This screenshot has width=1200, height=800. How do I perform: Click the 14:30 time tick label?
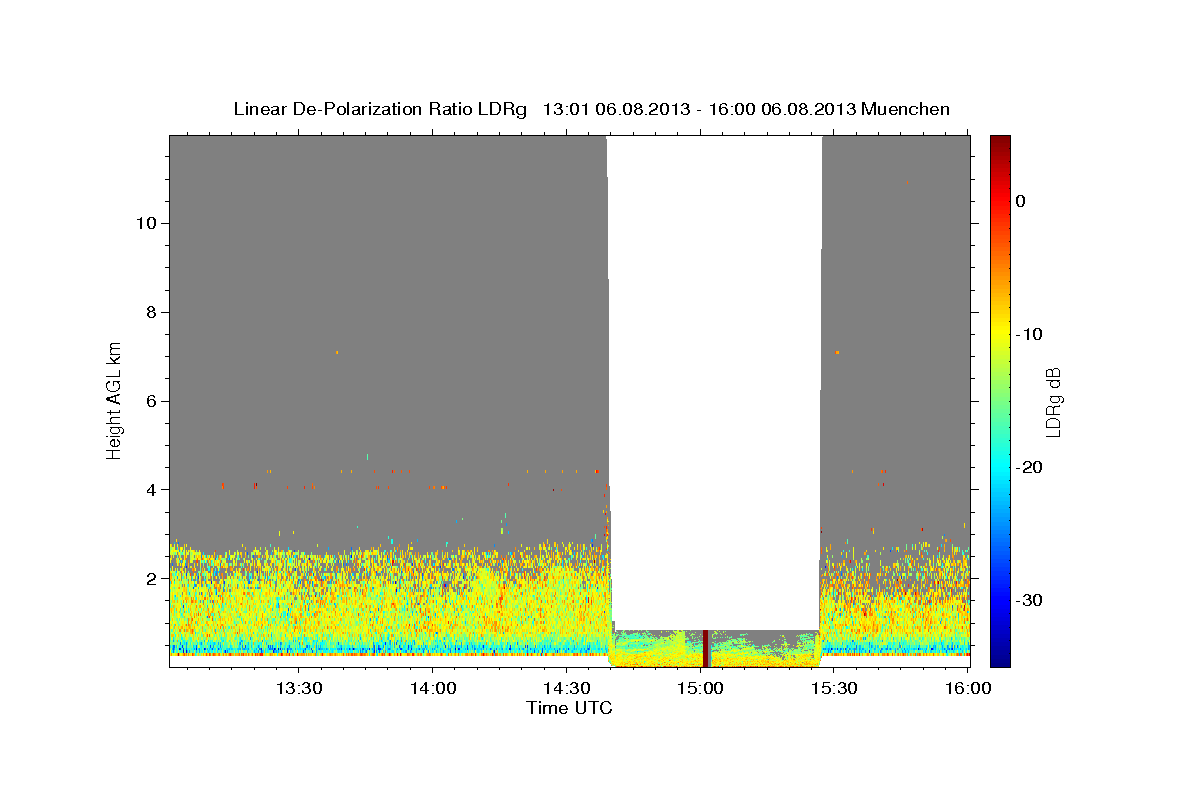(566, 689)
